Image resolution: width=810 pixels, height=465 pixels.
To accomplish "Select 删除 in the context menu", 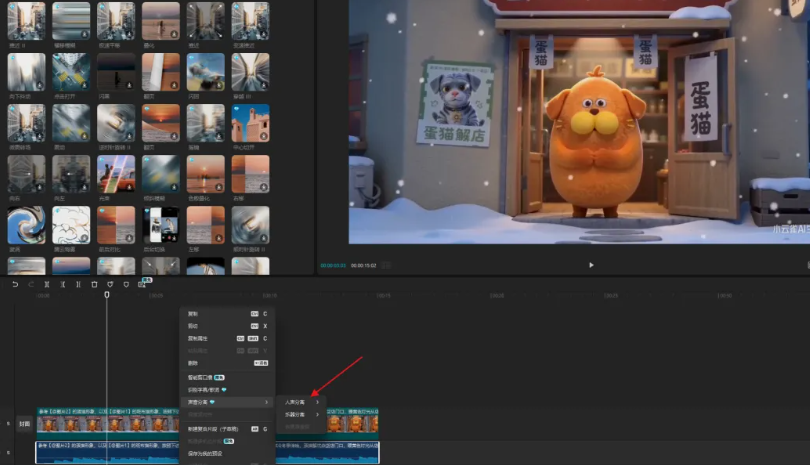I will pos(194,363).
